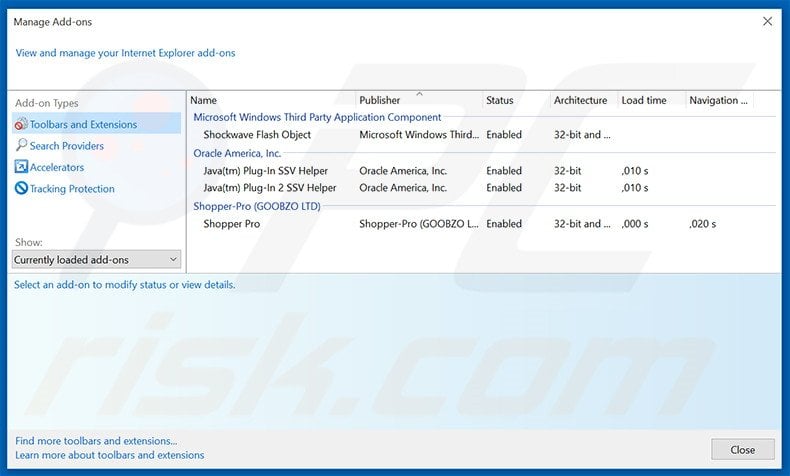790x476 pixels.
Task: Select Java Plug-In 2 SSV Helper row
Action: pyautogui.click(x=269, y=188)
